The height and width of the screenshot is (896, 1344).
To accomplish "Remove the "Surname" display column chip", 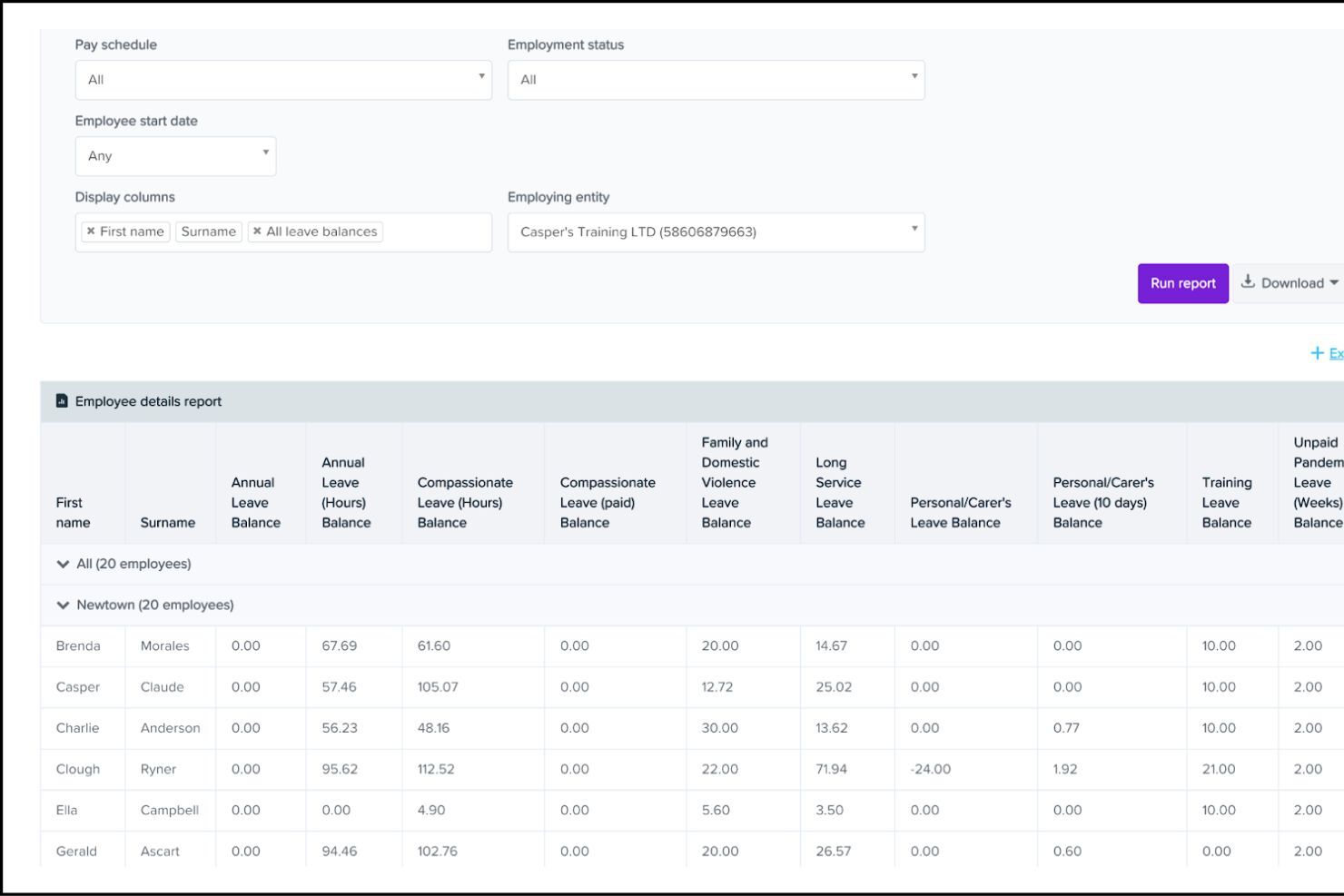I will pyautogui.click(x=209, y=231).
